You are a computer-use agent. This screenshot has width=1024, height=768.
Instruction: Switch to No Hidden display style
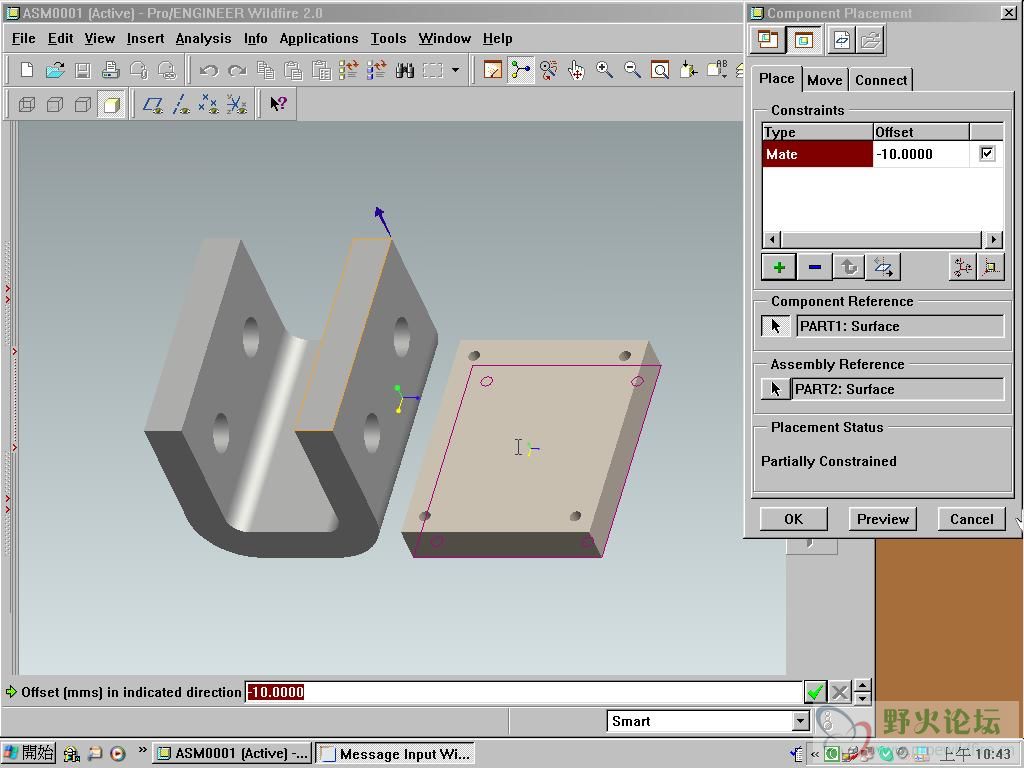click(x=83, y=104)
